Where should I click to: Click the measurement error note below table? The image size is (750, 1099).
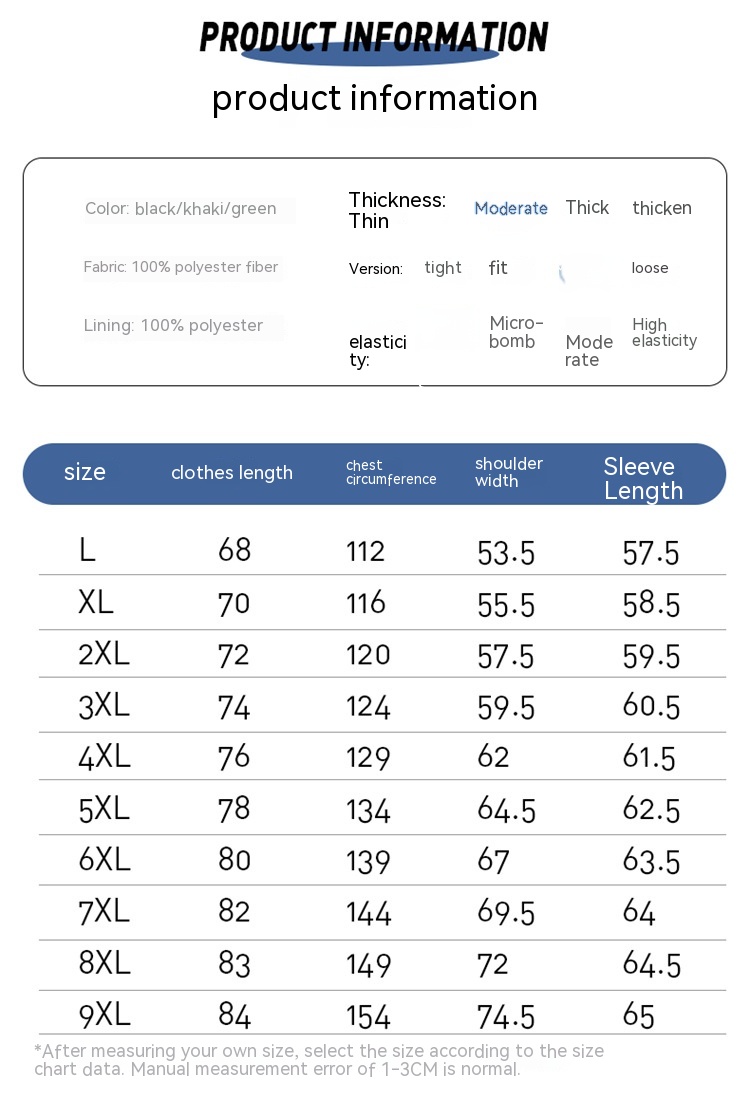(319, 1060)
